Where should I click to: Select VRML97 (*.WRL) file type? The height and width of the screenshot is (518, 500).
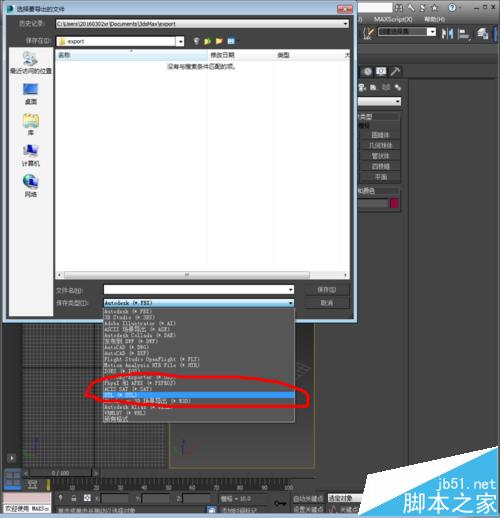coord(199,413)
